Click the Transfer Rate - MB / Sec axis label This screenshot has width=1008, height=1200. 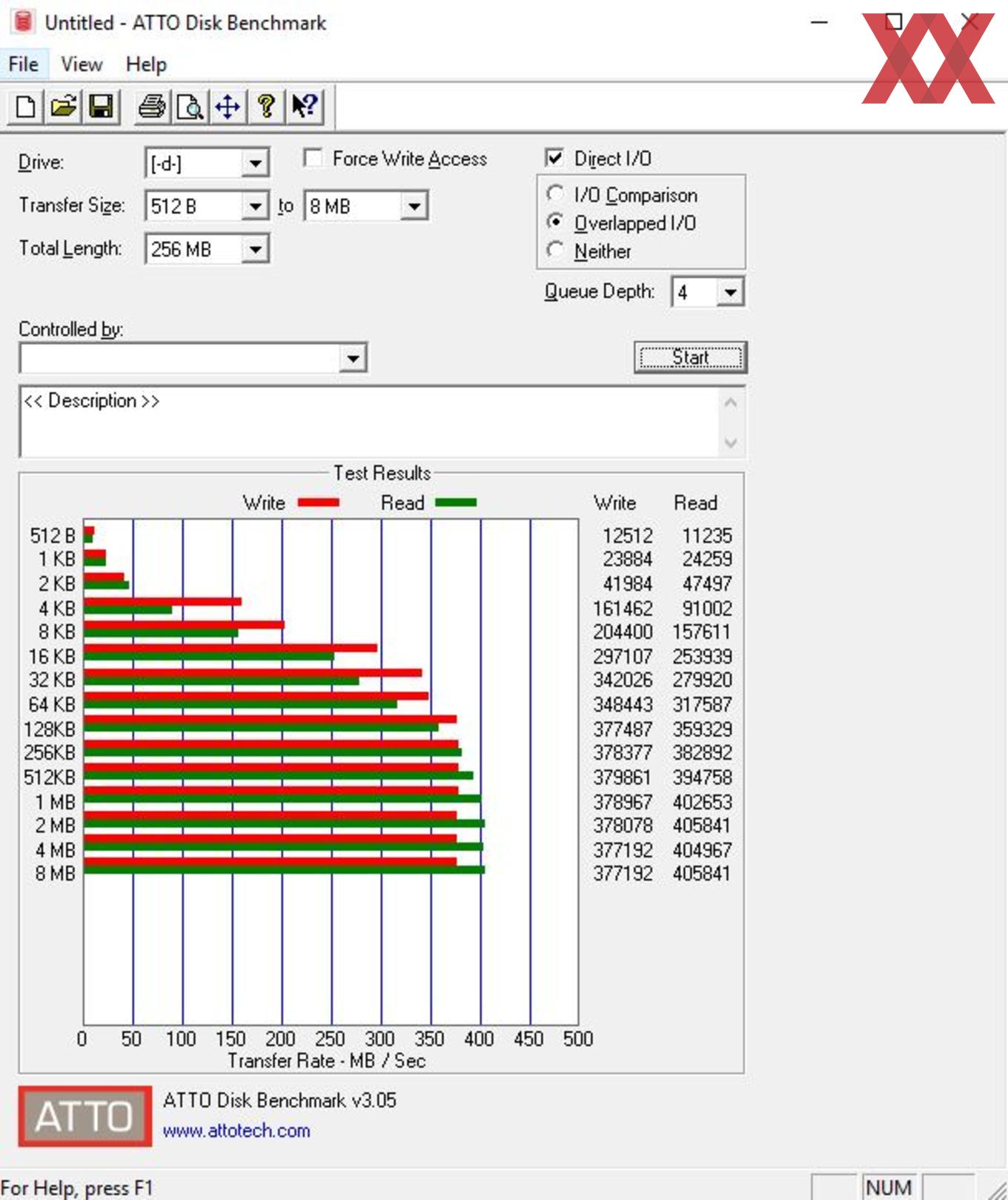(x=327, y=1061)
